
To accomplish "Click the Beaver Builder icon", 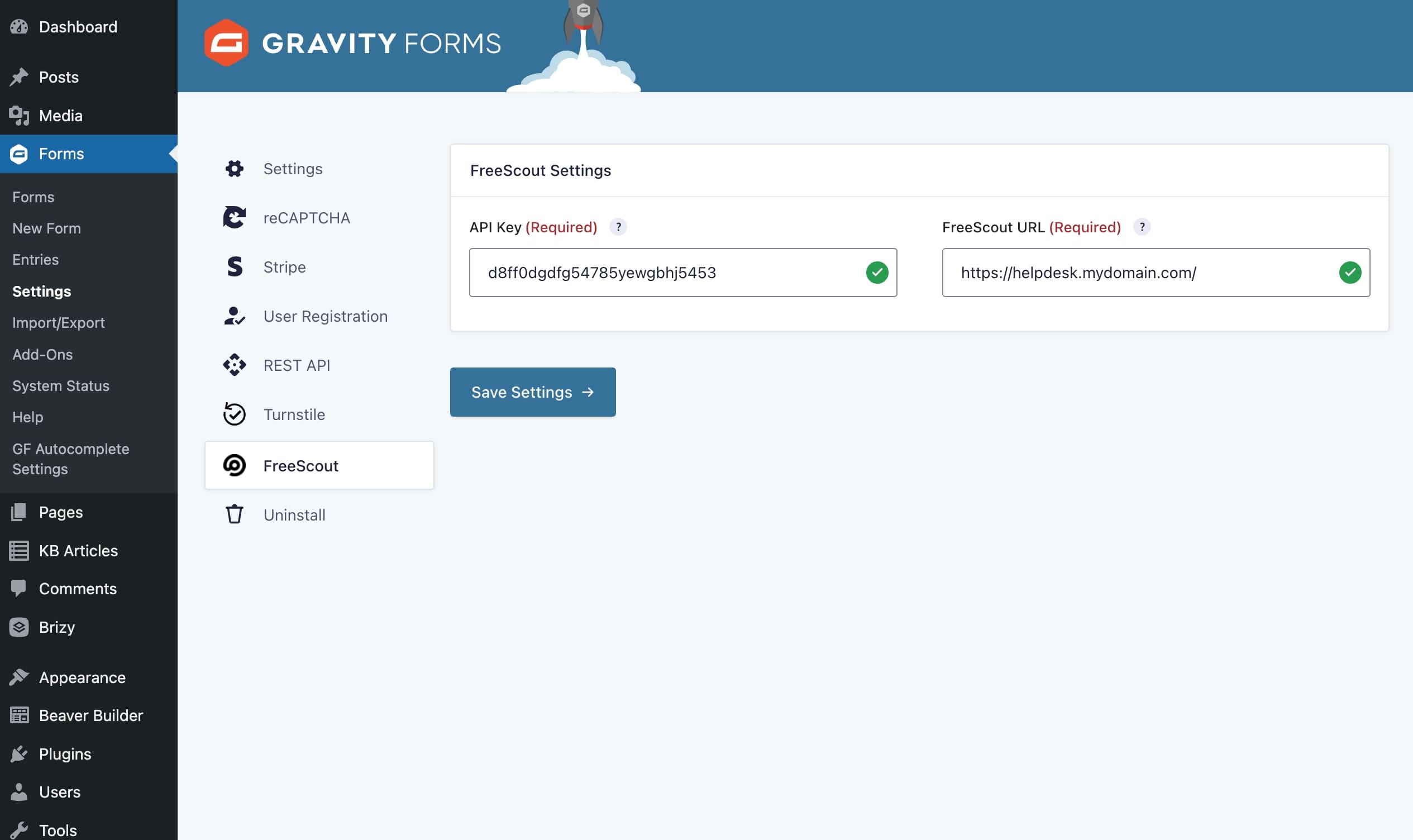I will point(18,715).
